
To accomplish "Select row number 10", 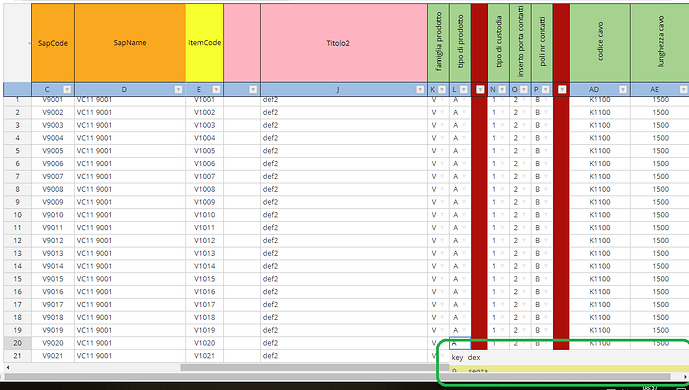I will [18, 215].
